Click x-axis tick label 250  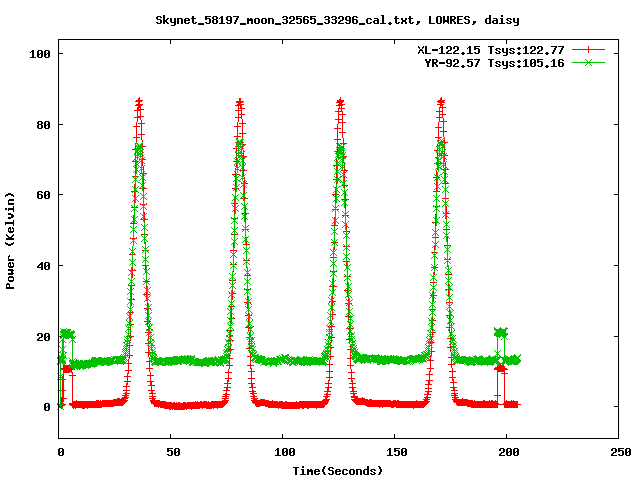pos(620,452)
